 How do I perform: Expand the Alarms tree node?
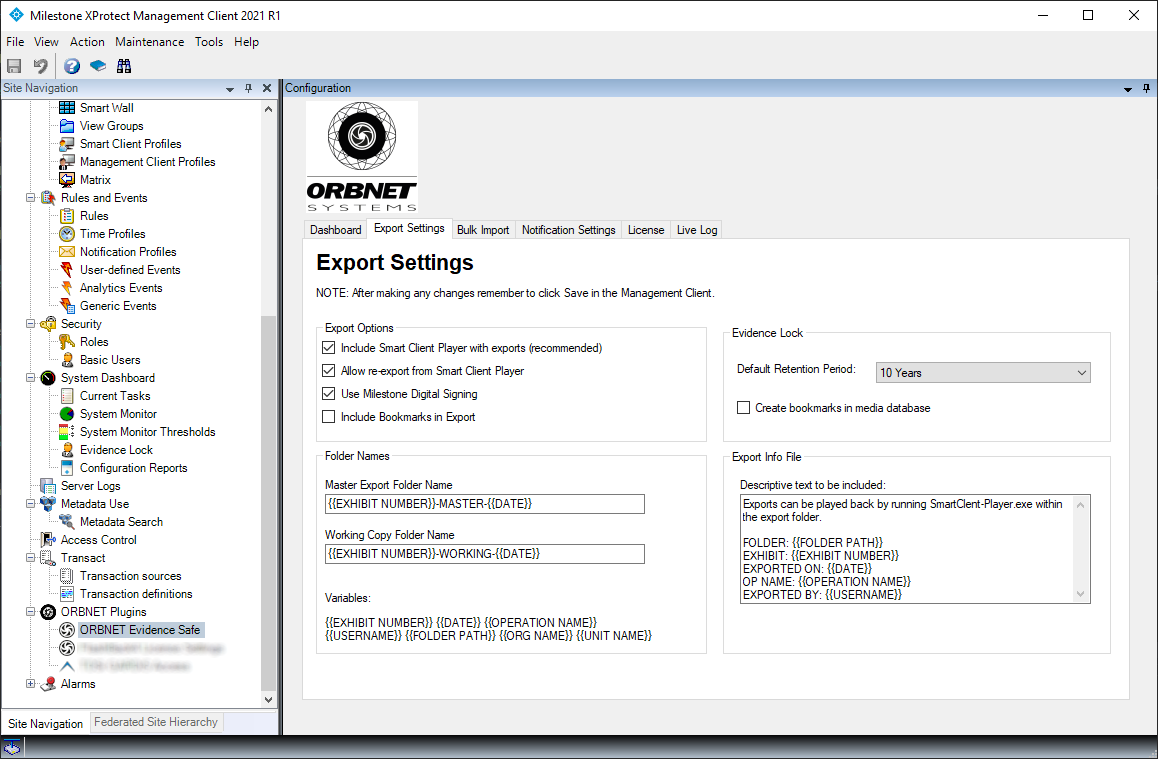click(x=30, y=684)
